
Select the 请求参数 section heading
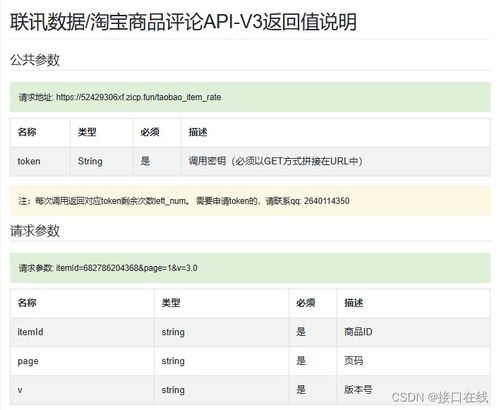pyautogui.click(x=35, y=231)
